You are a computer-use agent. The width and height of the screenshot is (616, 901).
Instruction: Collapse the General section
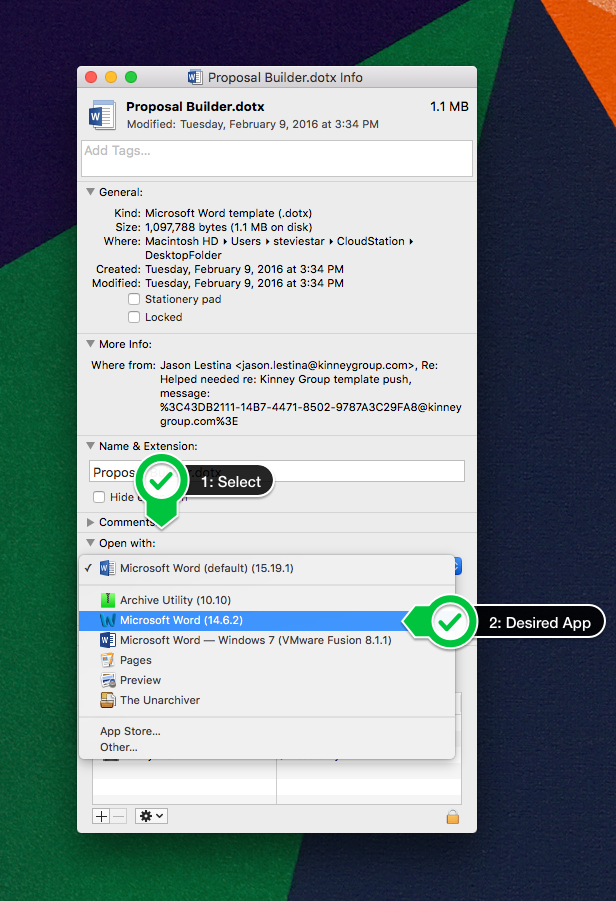90,192
